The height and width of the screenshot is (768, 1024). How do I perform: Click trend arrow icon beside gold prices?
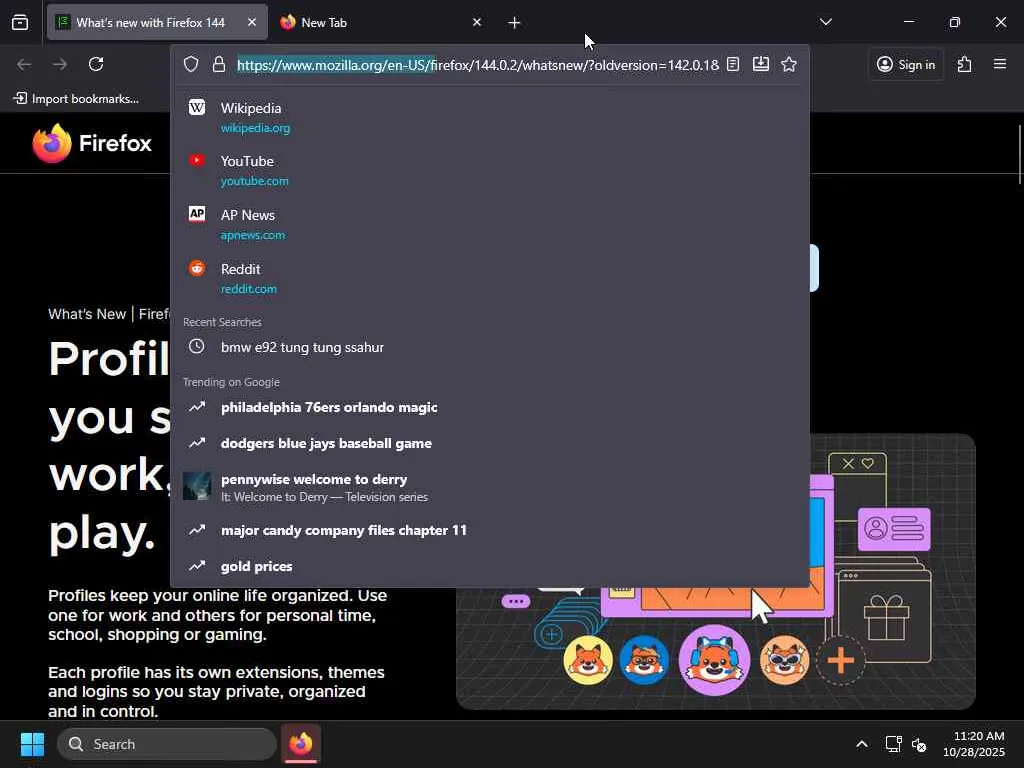point(197,566)
